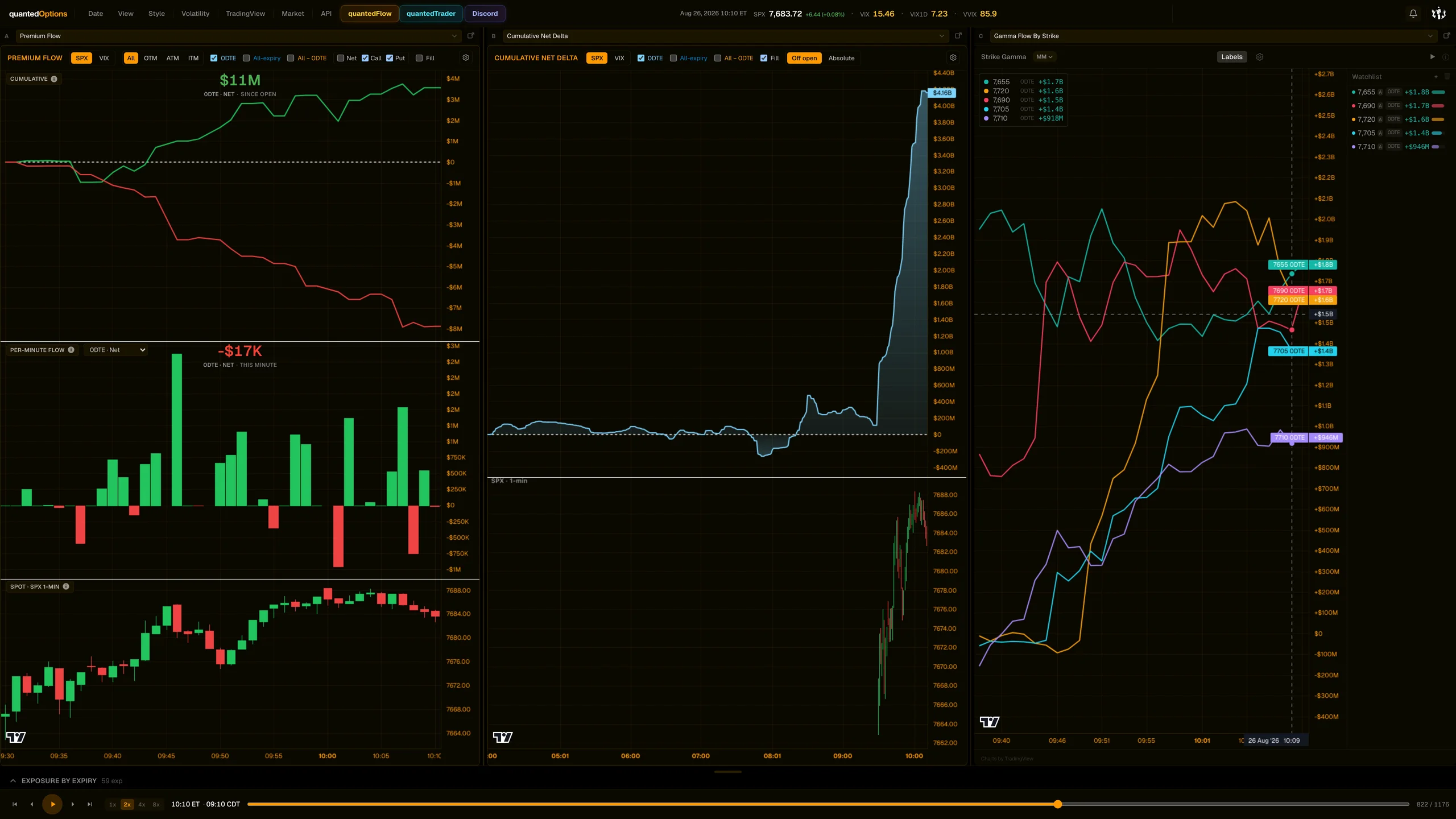This screenshot has height=819, width=1456.
Task: Skip to end of replay
Action: [90, 804]
